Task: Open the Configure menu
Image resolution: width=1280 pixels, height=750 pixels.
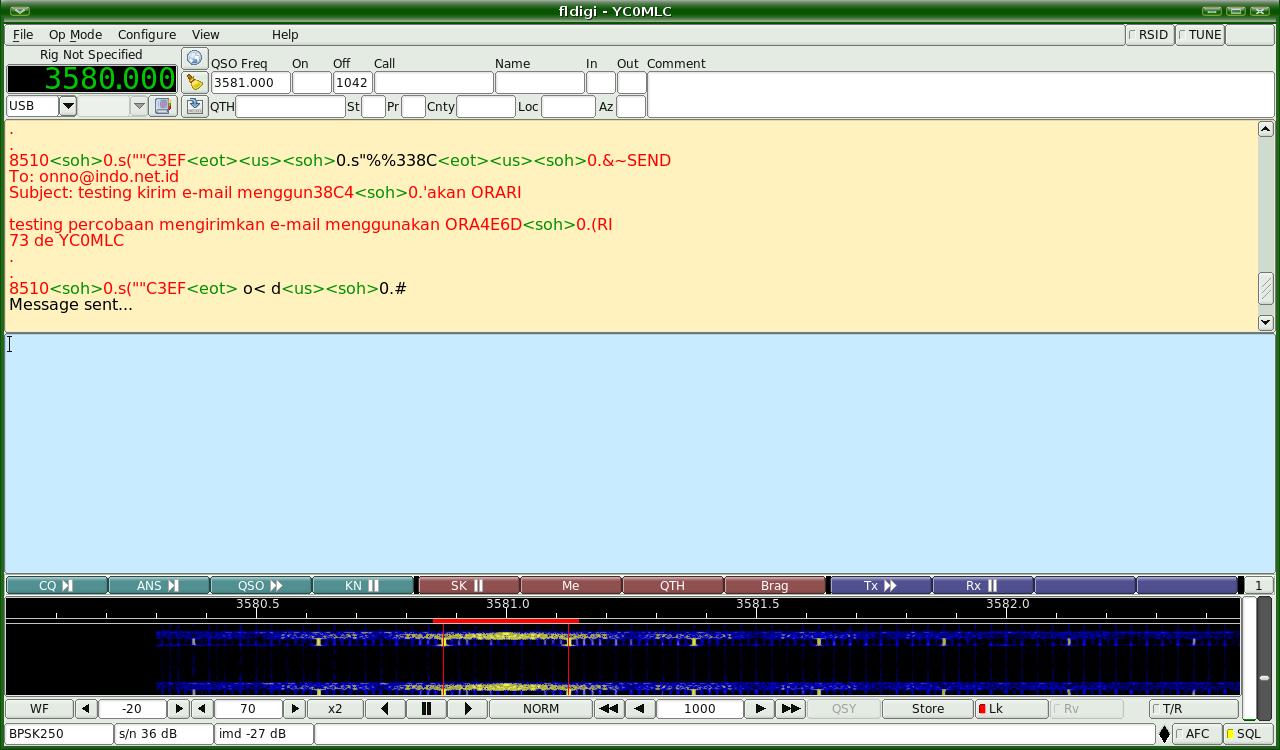Action: coord(146,35)
